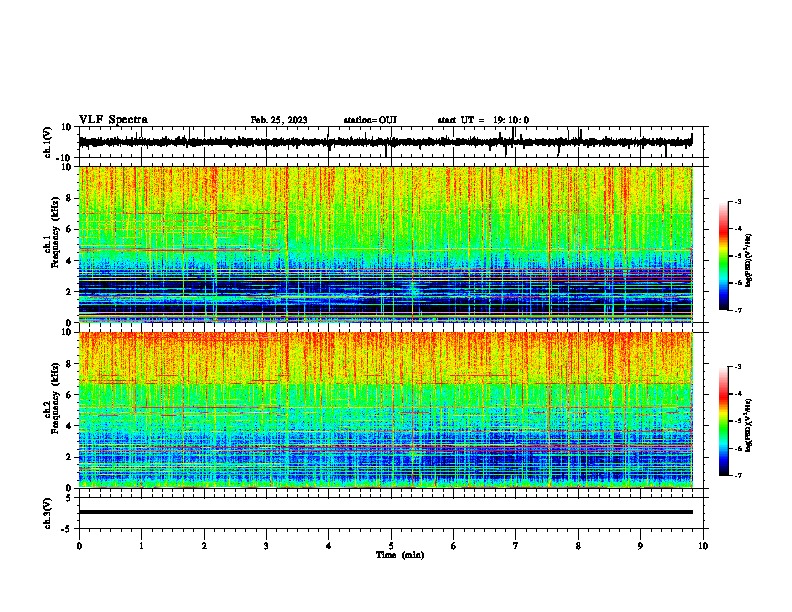Click the date "Feb. 25, 2023"

[279, 120]
